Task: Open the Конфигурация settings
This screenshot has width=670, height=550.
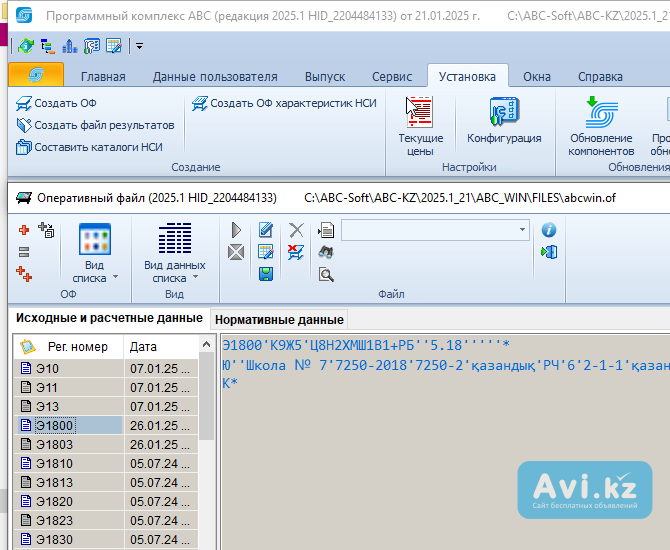Action: (x=504, y=123)
